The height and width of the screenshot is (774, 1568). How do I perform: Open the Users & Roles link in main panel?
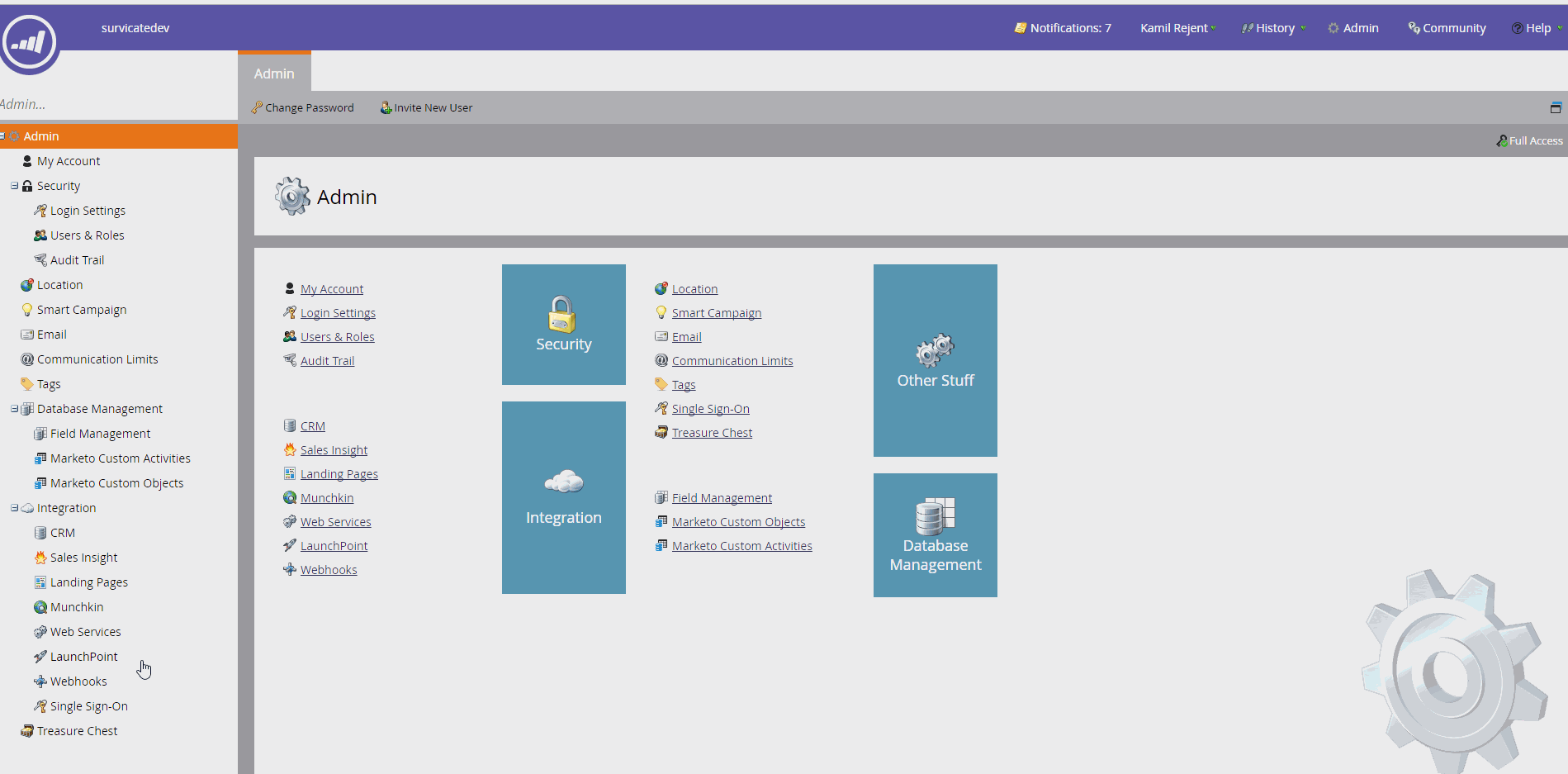337,337
